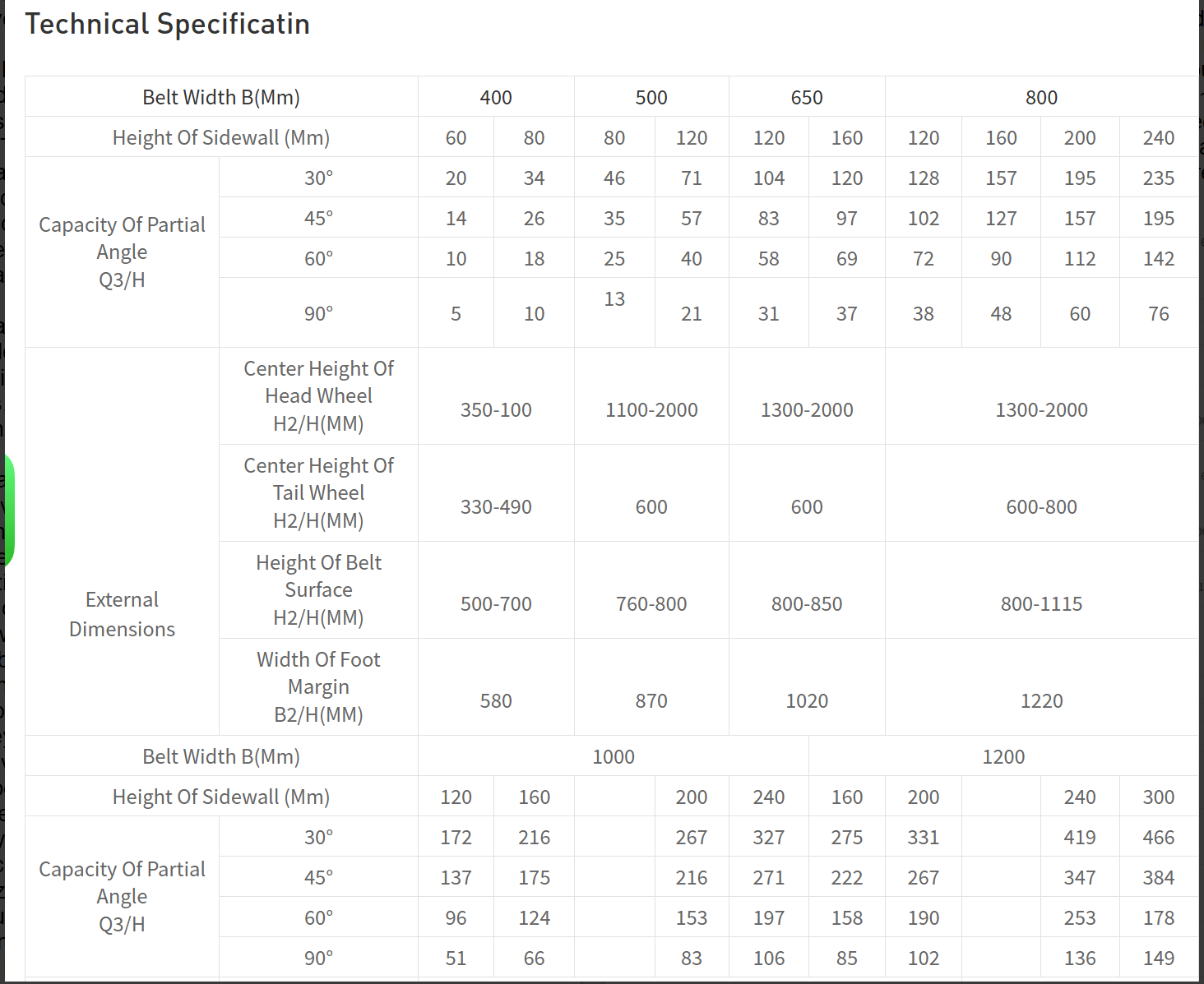
Task: Select the Width Of Foot Margin label
Action: pos(318,686)
